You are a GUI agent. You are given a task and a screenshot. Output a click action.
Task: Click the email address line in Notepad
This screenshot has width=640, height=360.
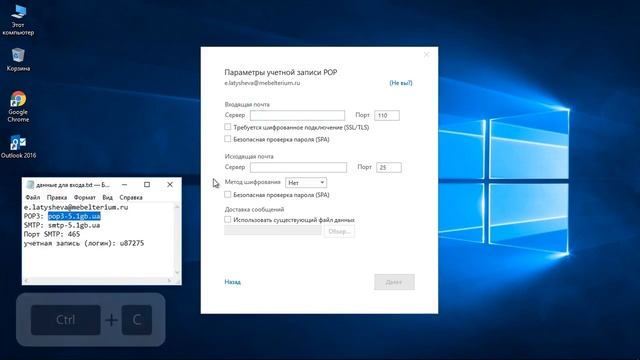click(76, 207)
